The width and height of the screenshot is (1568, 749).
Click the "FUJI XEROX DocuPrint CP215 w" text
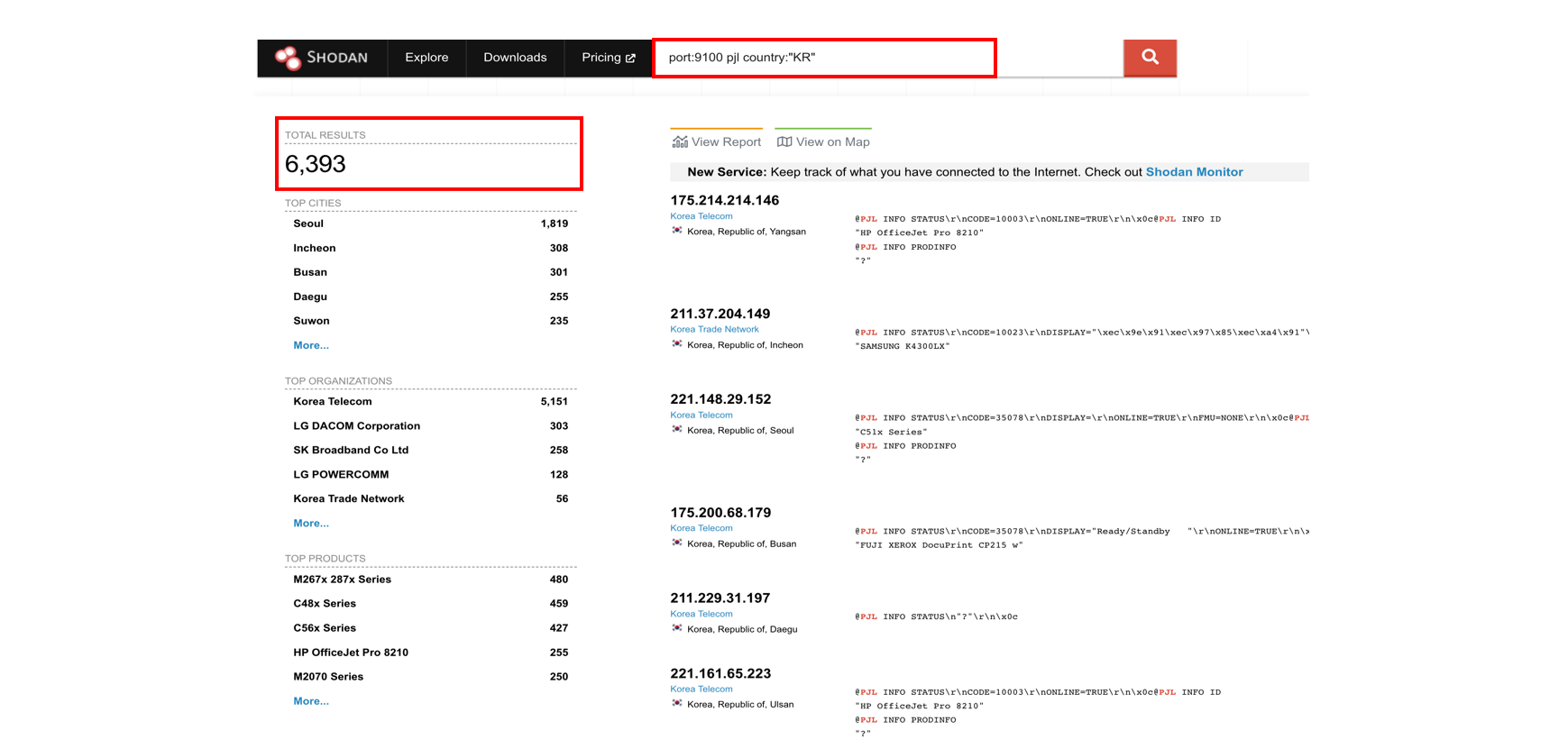pyautogui.click(x=939, y=545)
